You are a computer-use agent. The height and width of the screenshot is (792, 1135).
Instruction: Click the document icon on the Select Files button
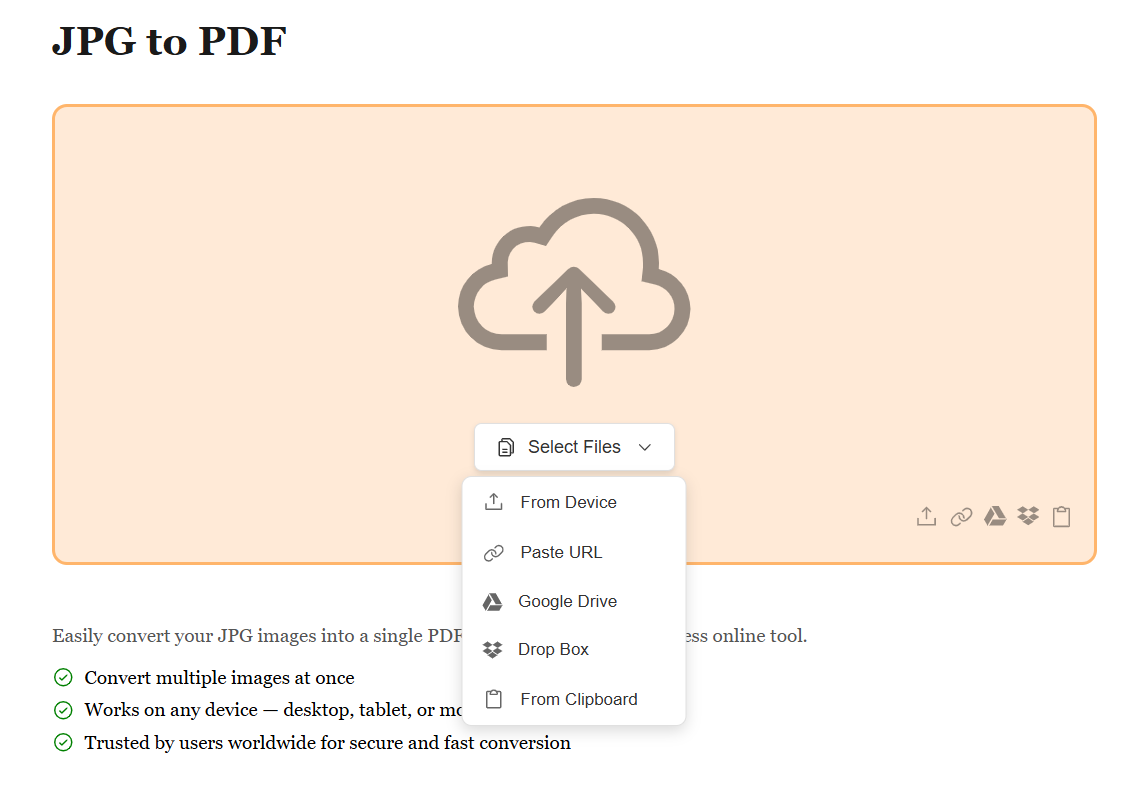[506, 447]
